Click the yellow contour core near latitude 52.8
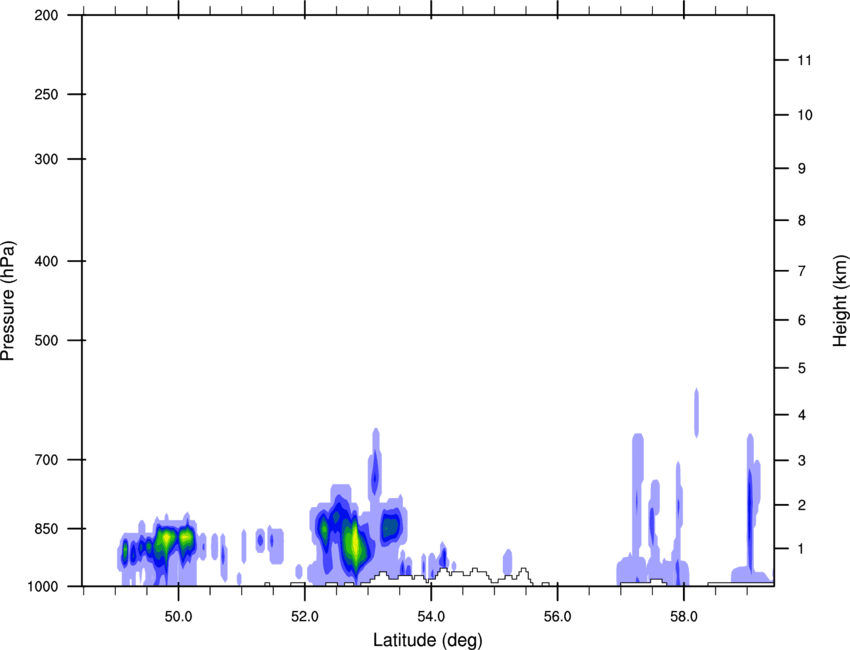Screen dimensions: 850x650 coord(355,544)
